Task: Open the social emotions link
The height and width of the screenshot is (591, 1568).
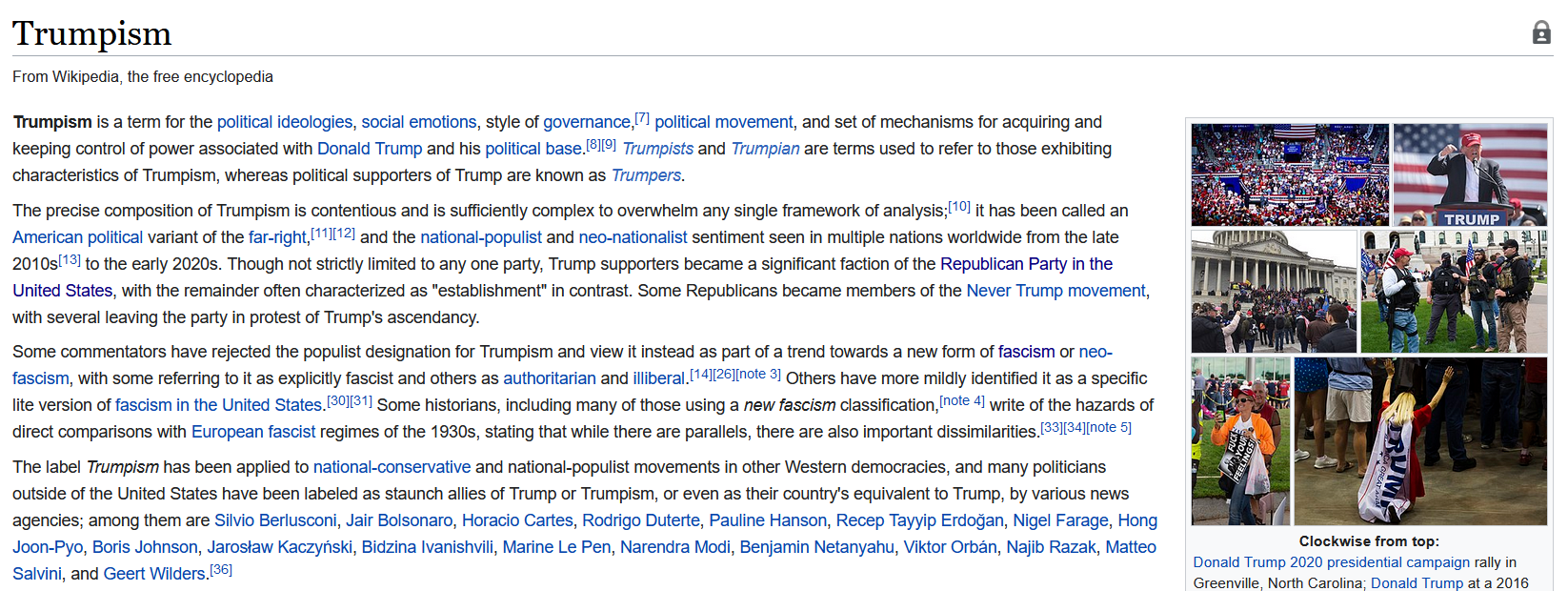Action: coord(419,122)
